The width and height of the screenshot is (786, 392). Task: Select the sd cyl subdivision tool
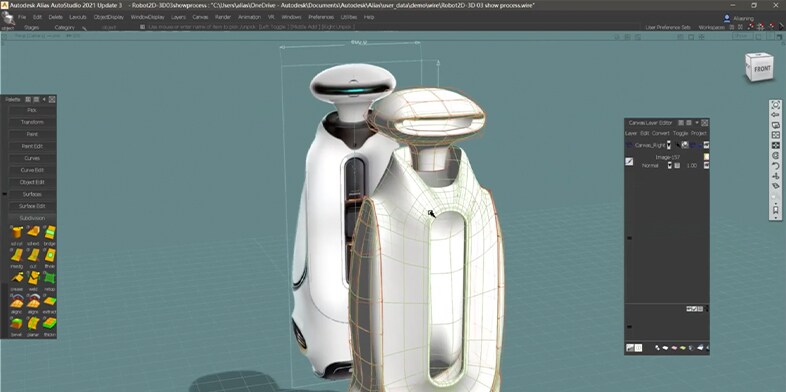(x=17, y=233)
